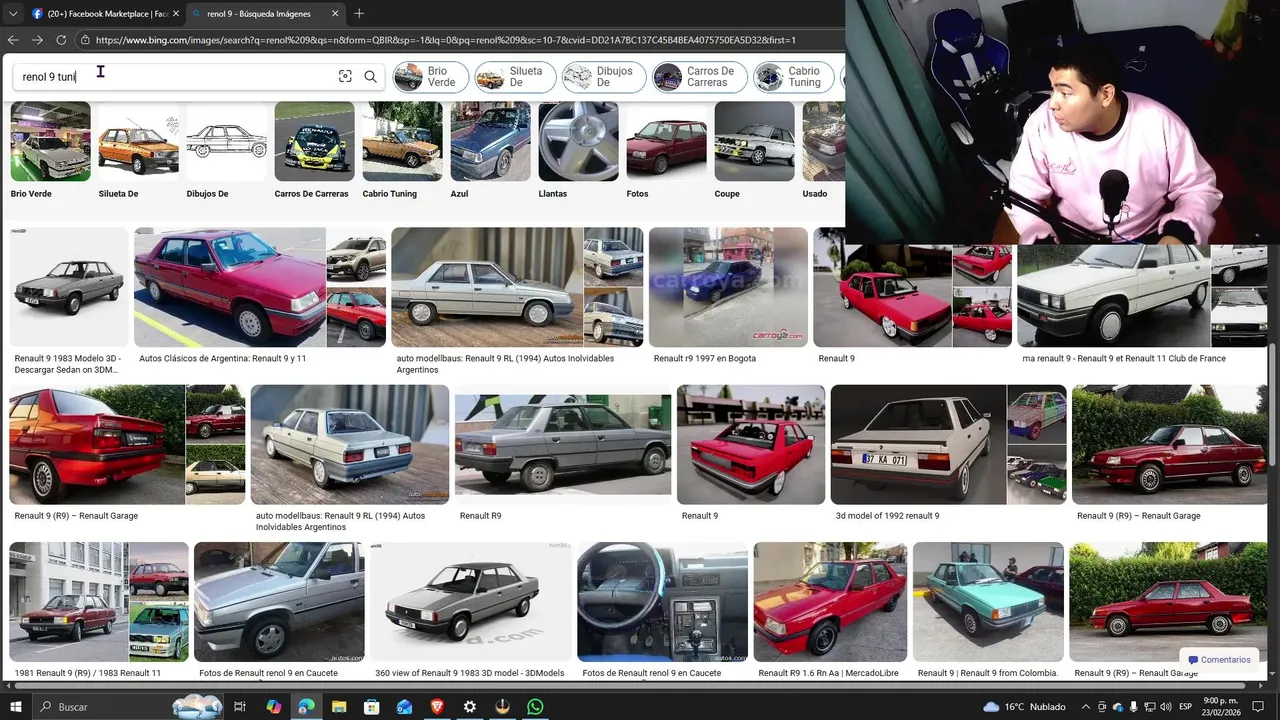Launch Copilot from the taskbar
Image resolution: width=1280 pixels, height=720 pixels.
click(274, 707)
